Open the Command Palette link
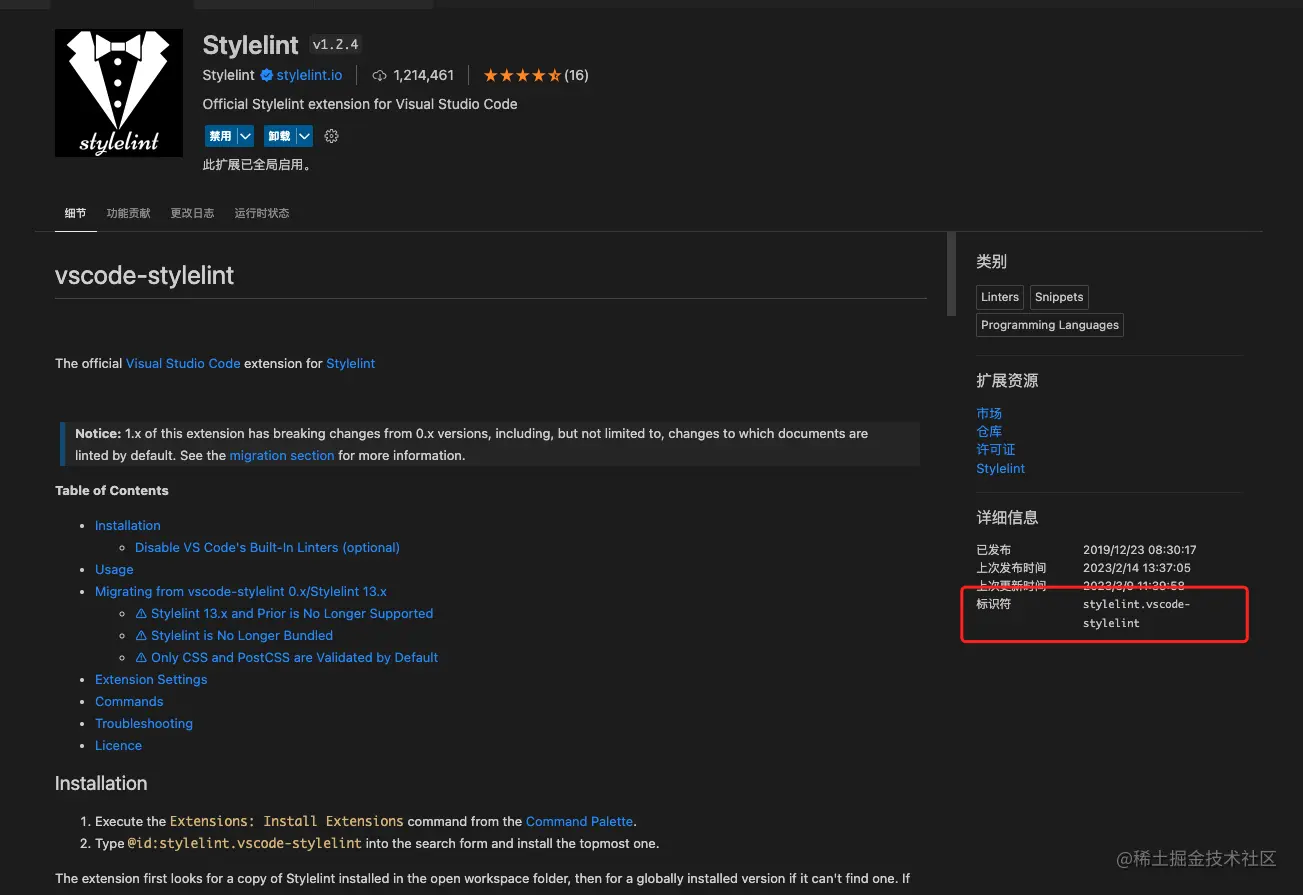Viewport: 1303px width, 895px height. (x=579, y=821)
